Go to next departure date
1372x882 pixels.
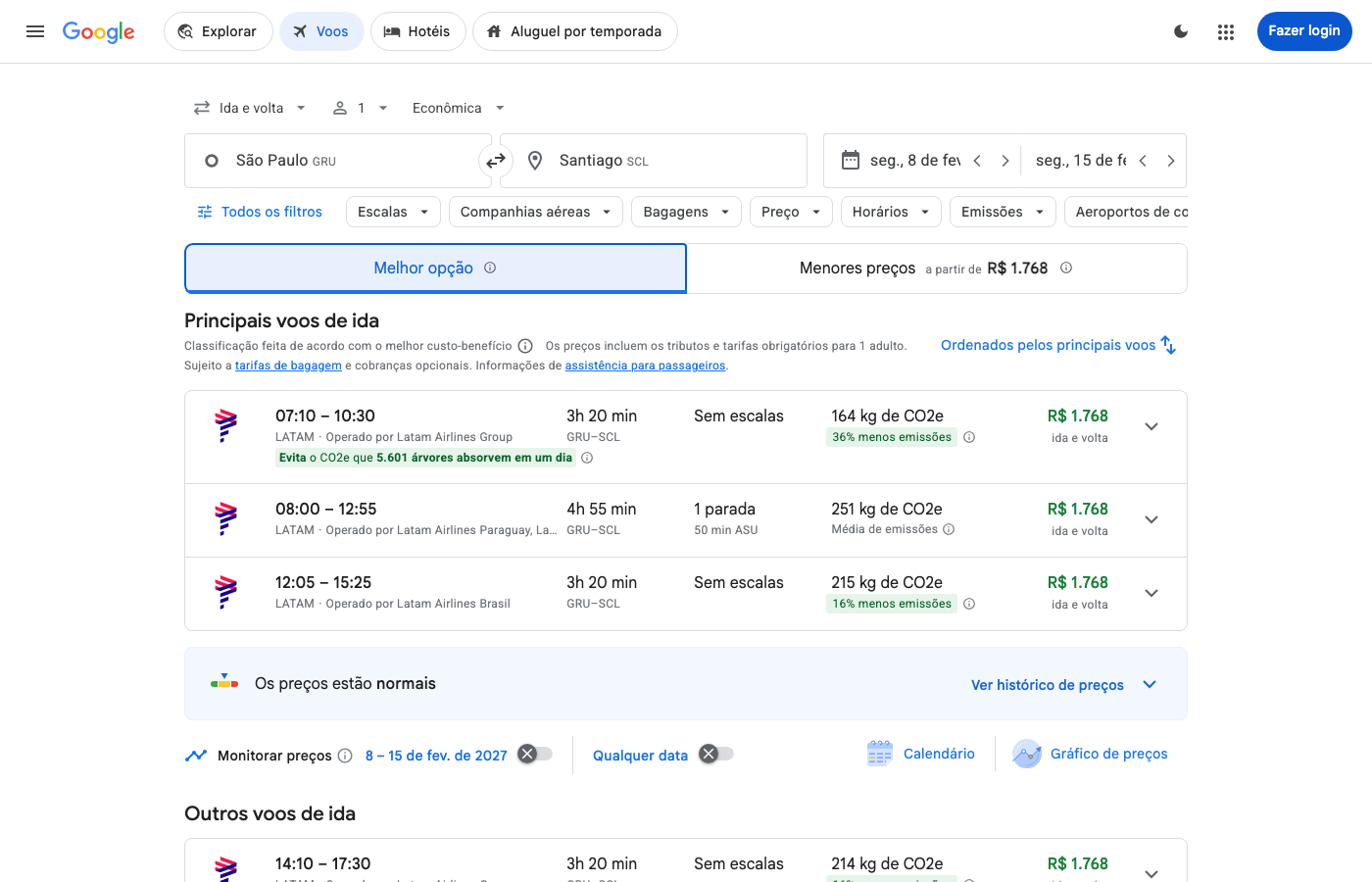click(1004, 161)
